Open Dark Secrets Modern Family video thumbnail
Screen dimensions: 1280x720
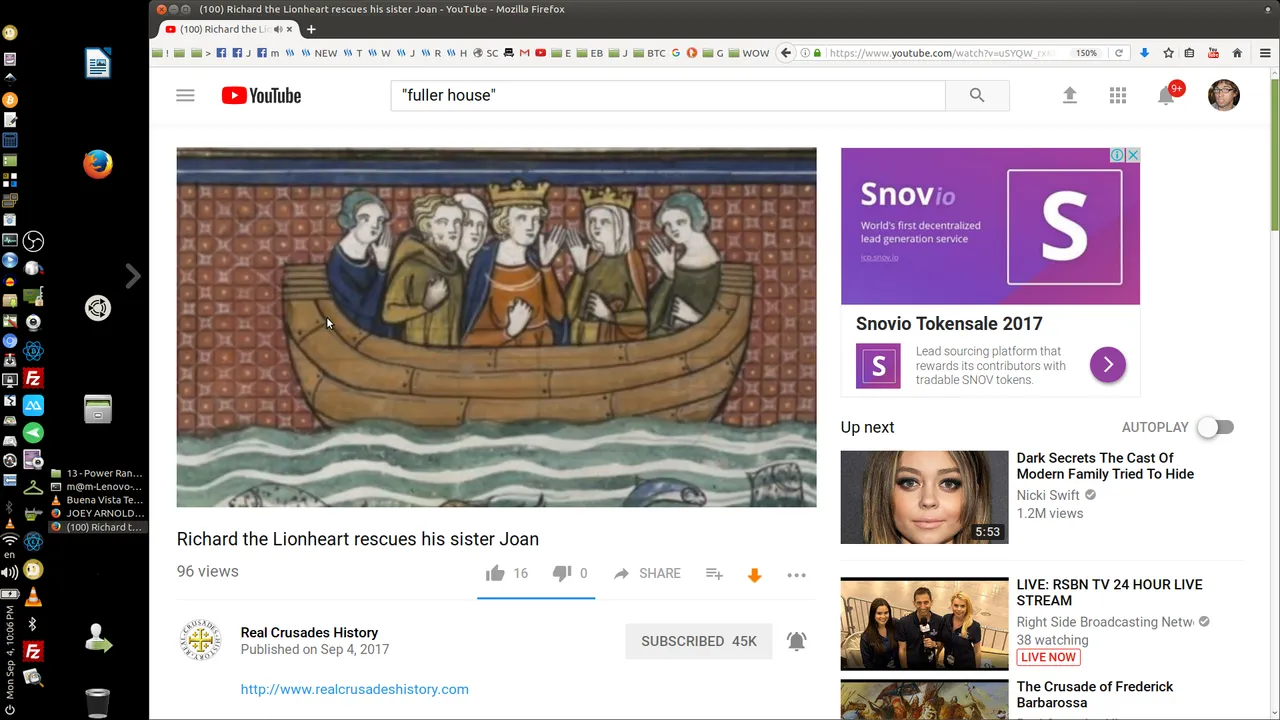[x=924, y=497]
